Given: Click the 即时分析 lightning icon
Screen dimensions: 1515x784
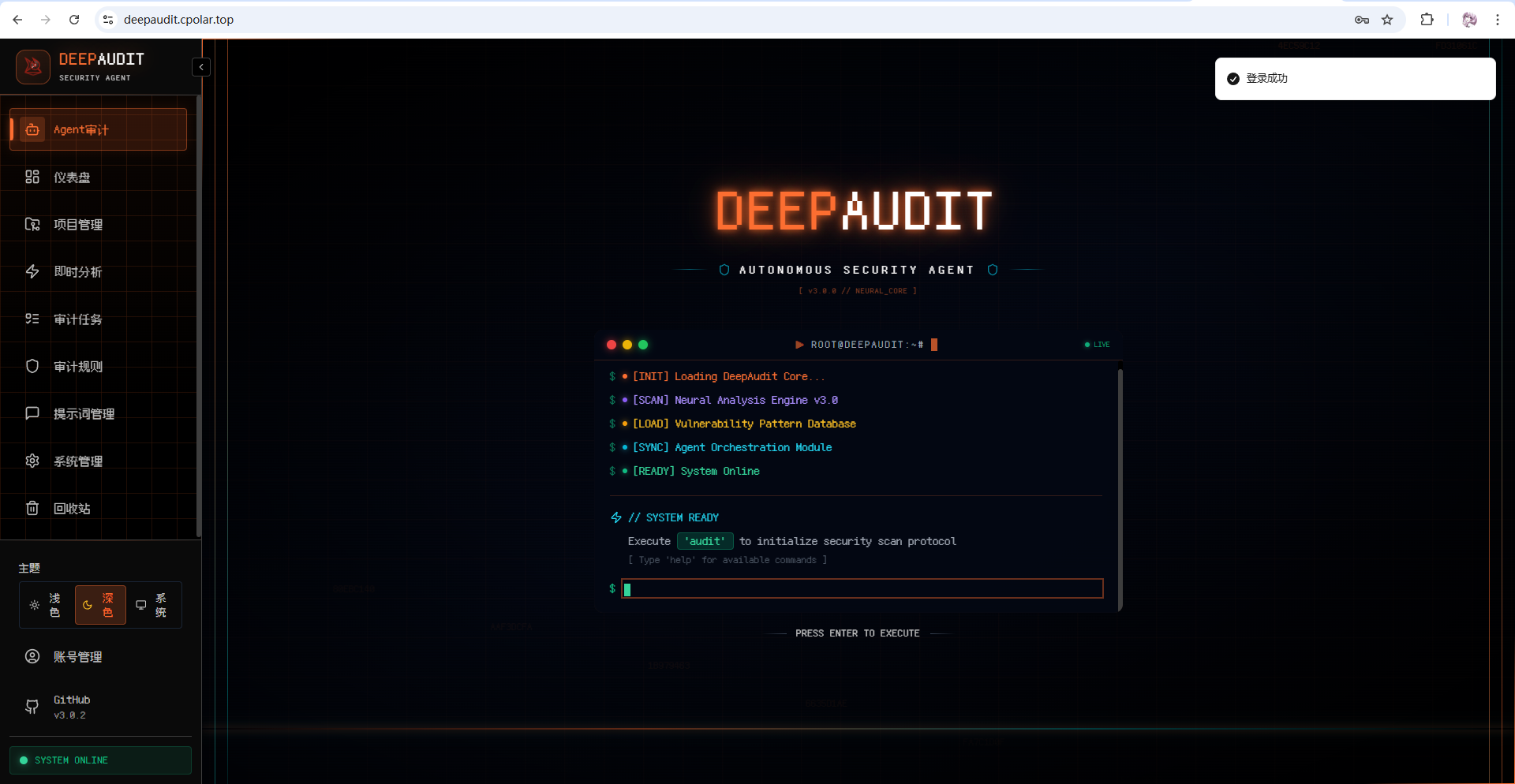Looking at the screenshot, I should point(32,272).
